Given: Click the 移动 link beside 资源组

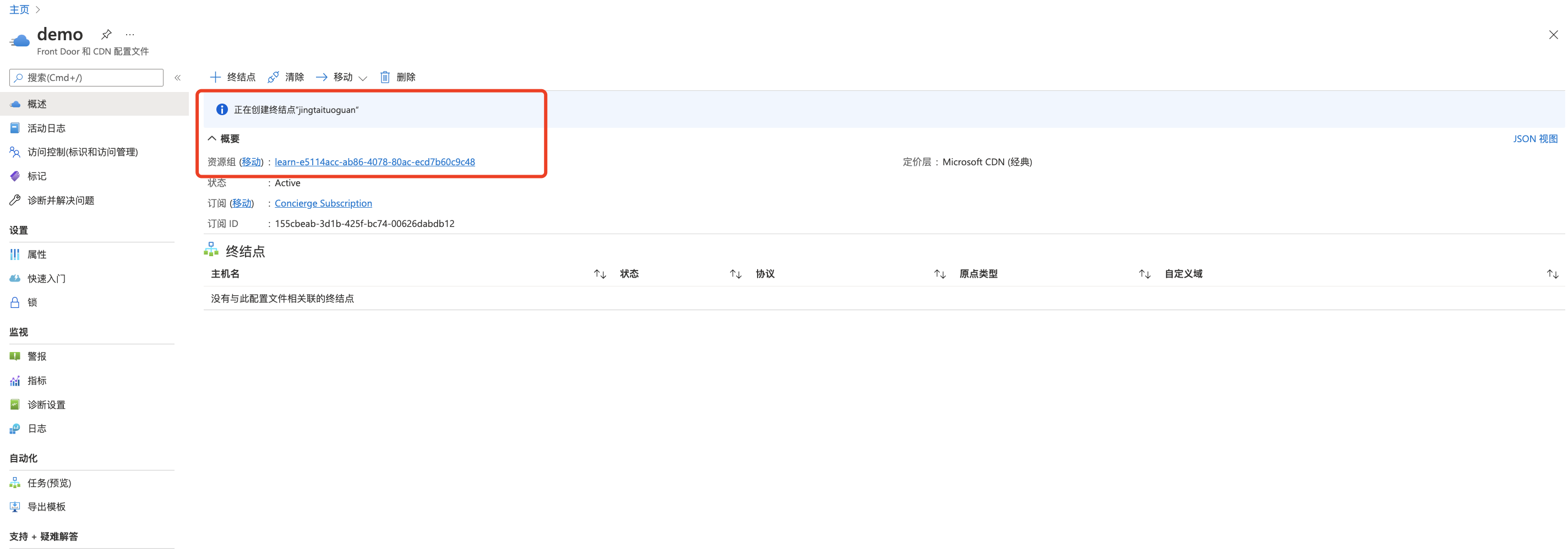Looking at the screenshot, I should [252, 161].
